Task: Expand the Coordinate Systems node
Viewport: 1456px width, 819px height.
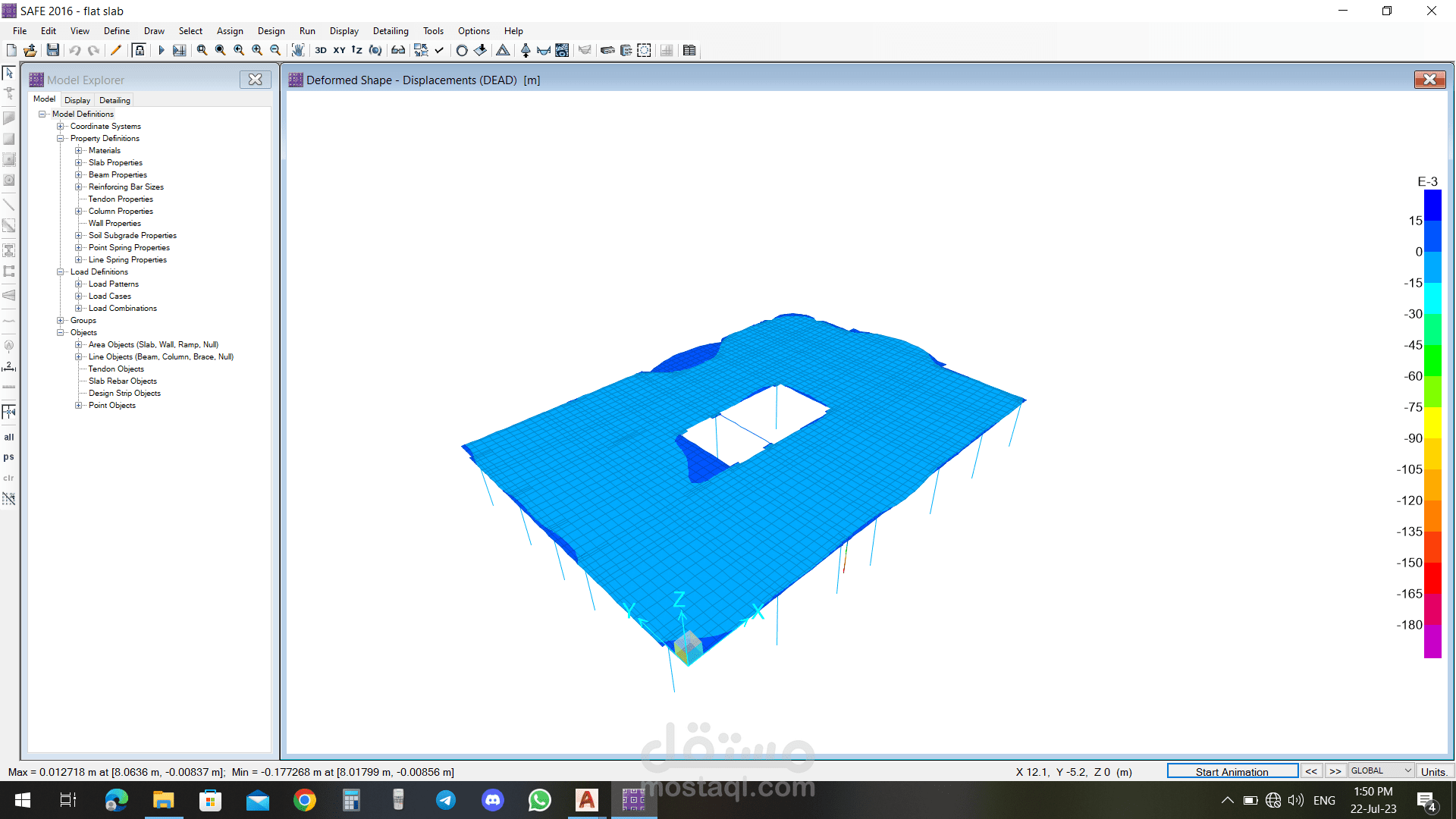Action: pos(61,126)
